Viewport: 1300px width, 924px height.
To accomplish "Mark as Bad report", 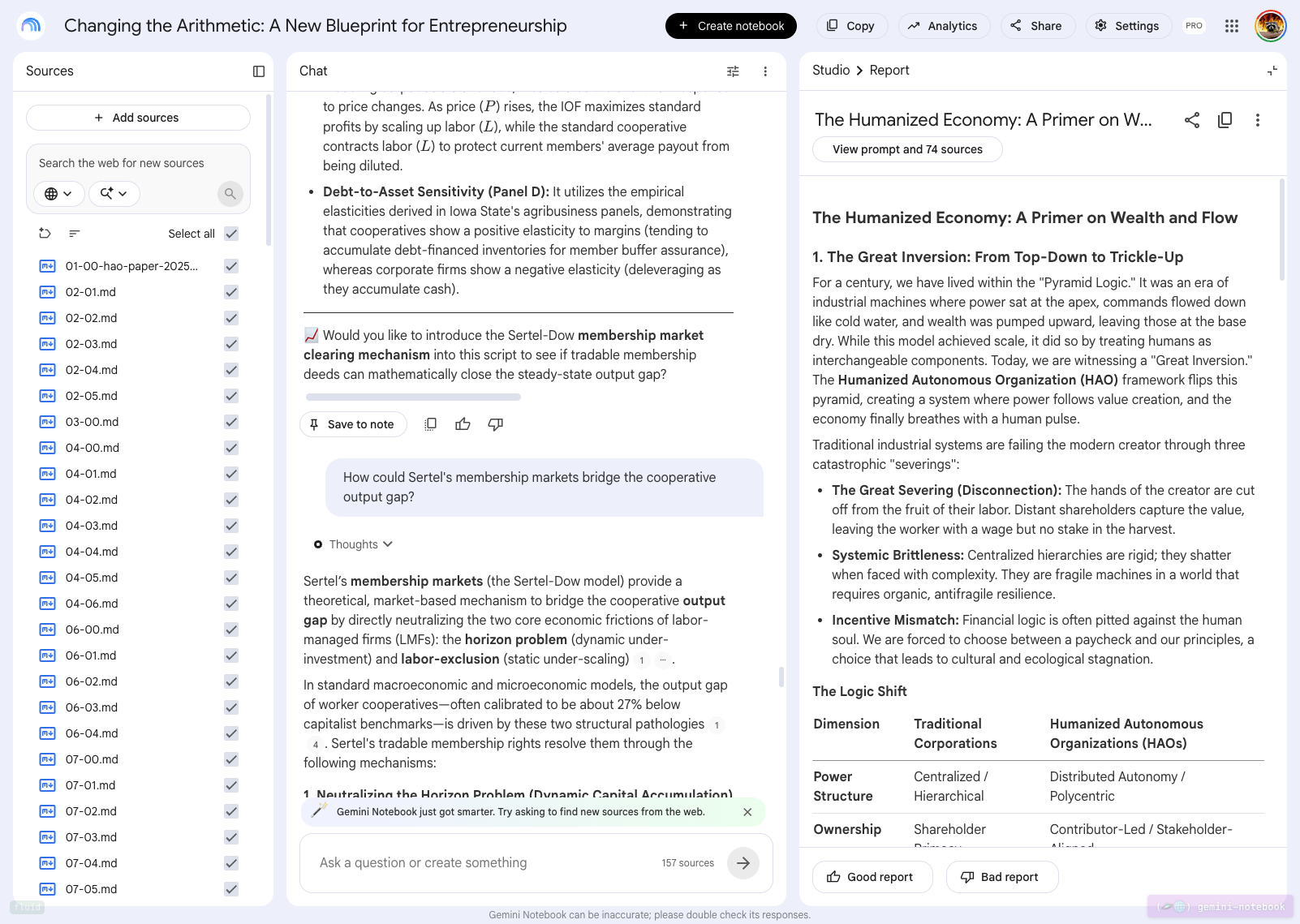I will [x=1002, y=877].
